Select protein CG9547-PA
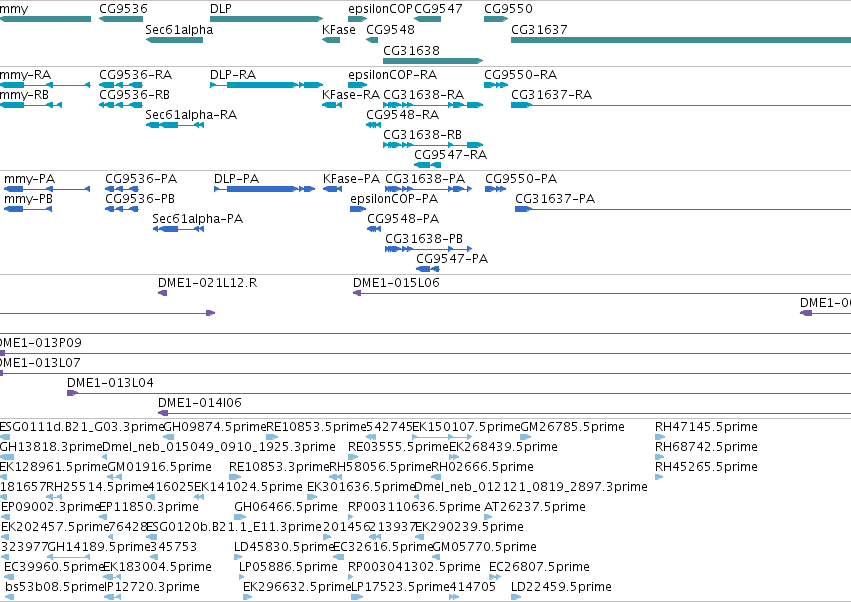 pyautogui.click(x=428, y=269)
